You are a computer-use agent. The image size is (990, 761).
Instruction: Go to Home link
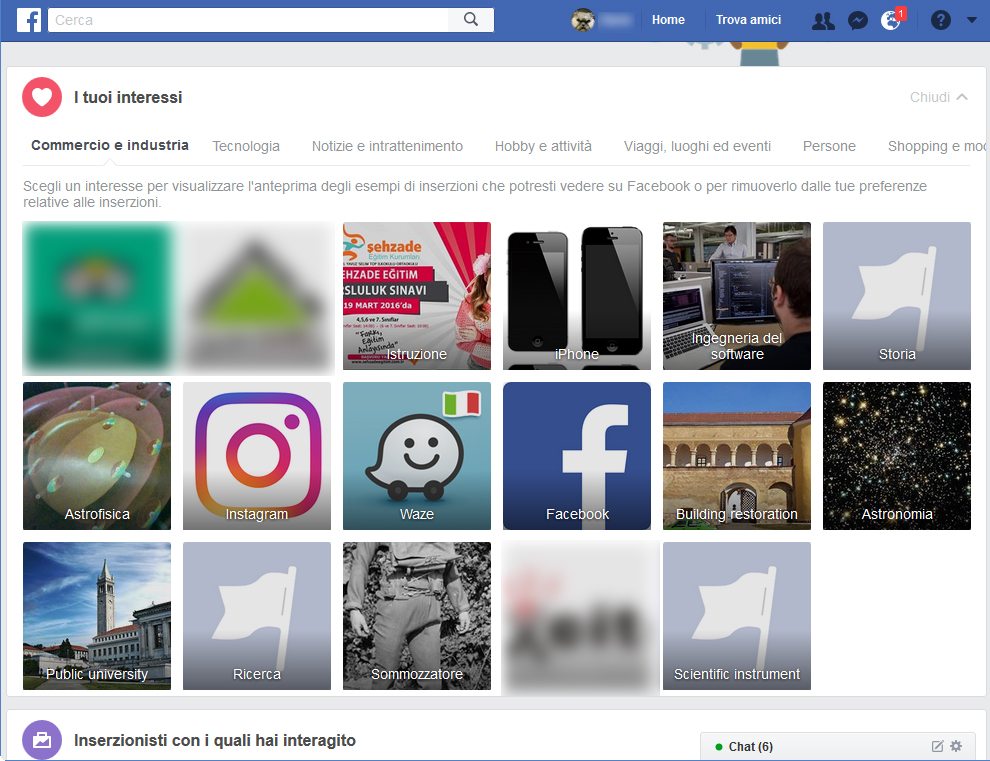[x=668, y=20]
